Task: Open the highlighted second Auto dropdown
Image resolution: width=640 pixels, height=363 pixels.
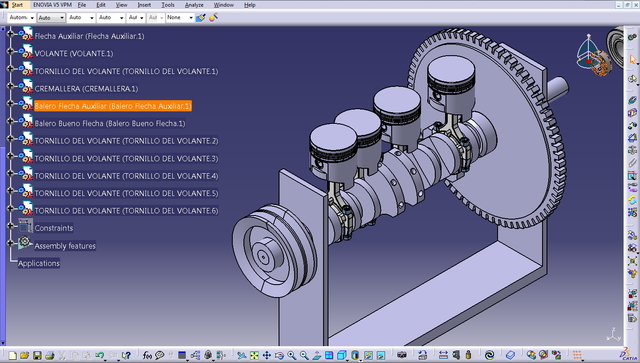Action: point(51,18)
